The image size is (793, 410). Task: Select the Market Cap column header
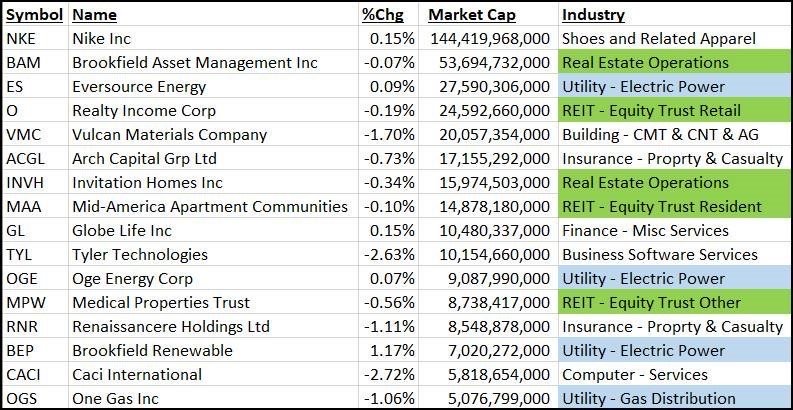[473, 15]
